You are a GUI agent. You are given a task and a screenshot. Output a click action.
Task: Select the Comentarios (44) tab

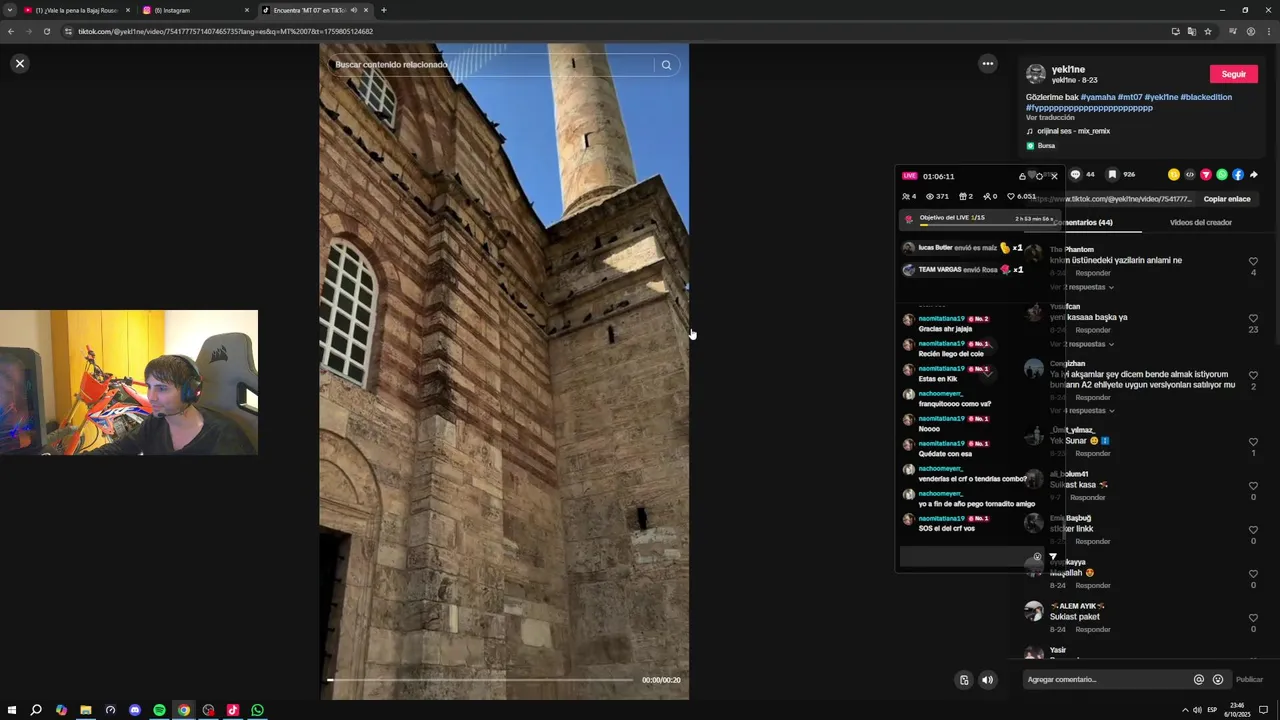pyautogui.click(x=1084, y=222)
